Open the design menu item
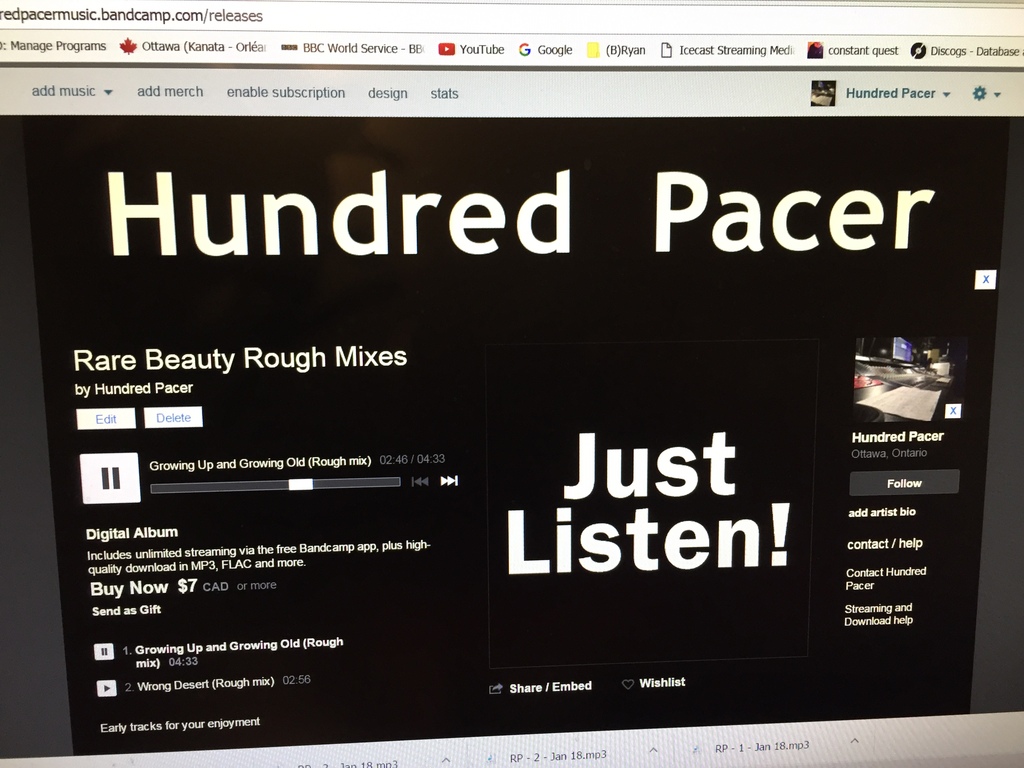 coord(387,93)
